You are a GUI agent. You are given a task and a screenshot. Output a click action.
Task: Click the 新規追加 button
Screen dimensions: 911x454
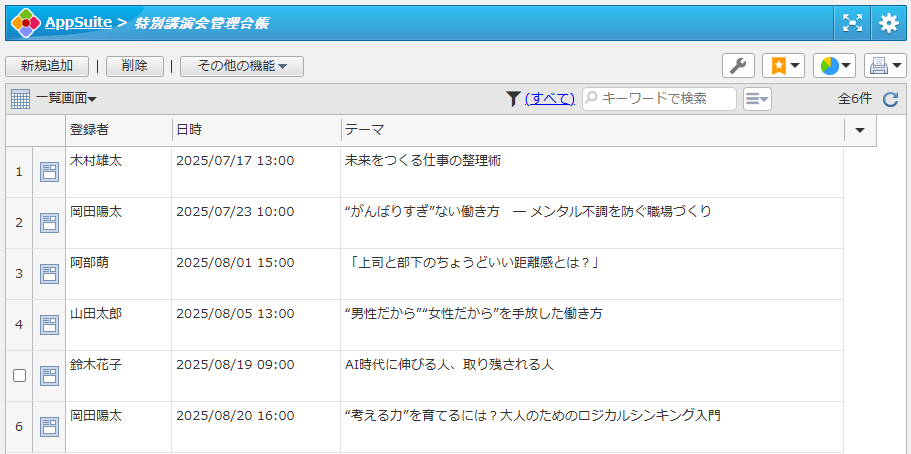47,66
